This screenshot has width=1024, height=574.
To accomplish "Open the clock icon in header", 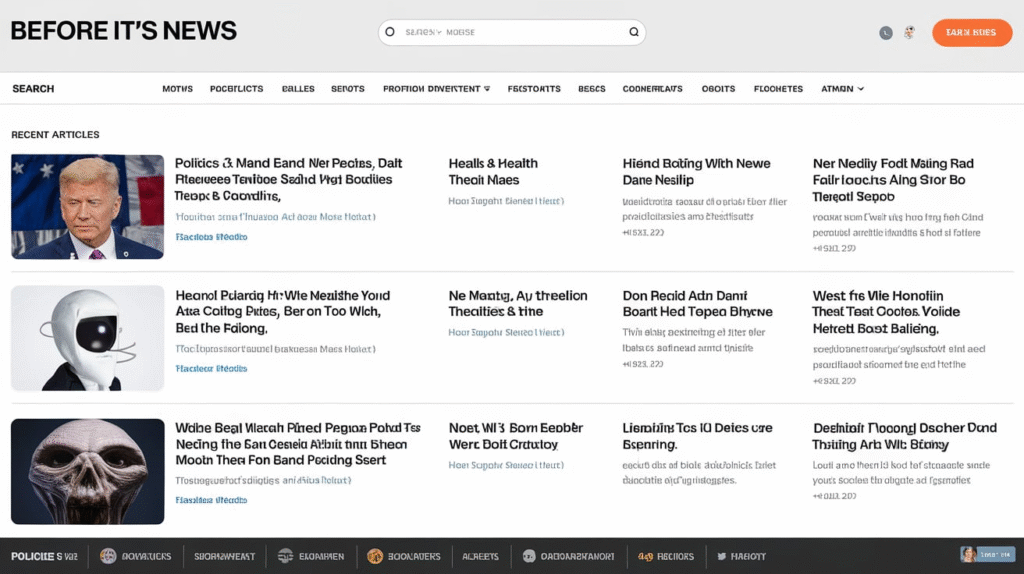I will tap(886, 33).
